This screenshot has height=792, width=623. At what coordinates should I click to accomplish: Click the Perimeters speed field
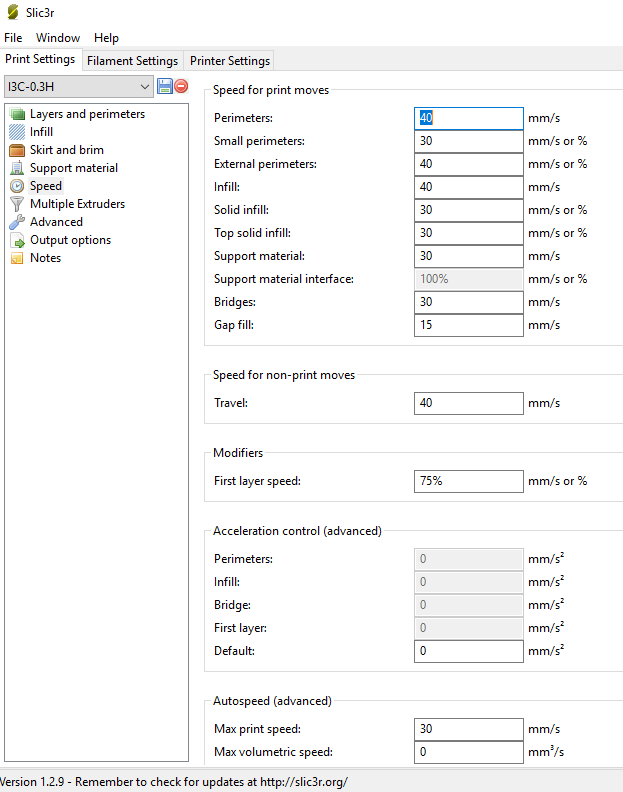[469, 118]
